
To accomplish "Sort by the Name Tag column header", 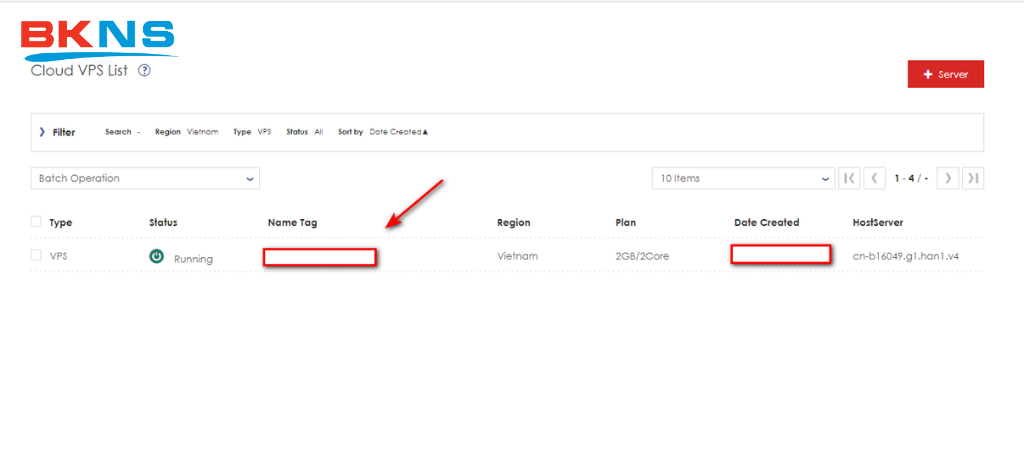I will tap(293, 223).
